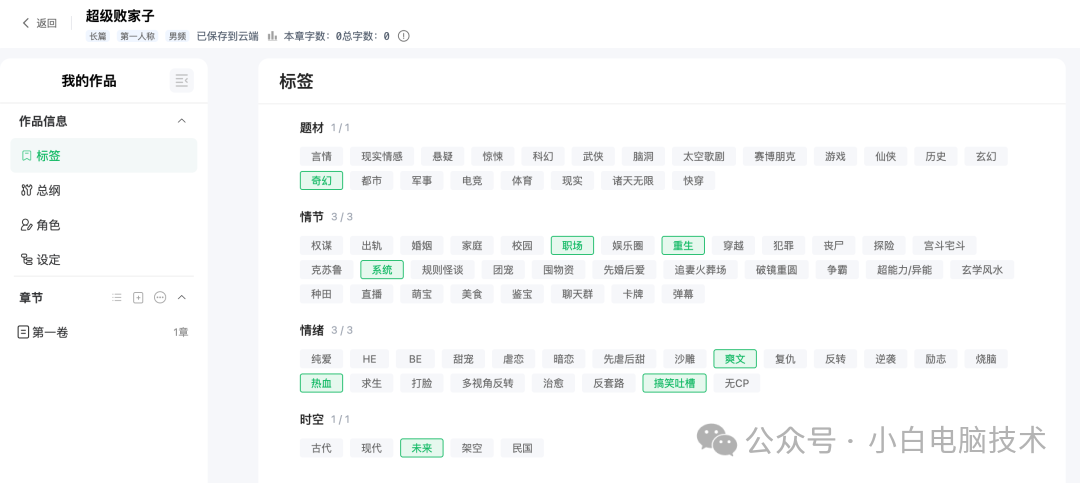Screen dimensions: 1080x483
Task: Select the 弹幕 plot tag
Action: [x=683, y=294]
